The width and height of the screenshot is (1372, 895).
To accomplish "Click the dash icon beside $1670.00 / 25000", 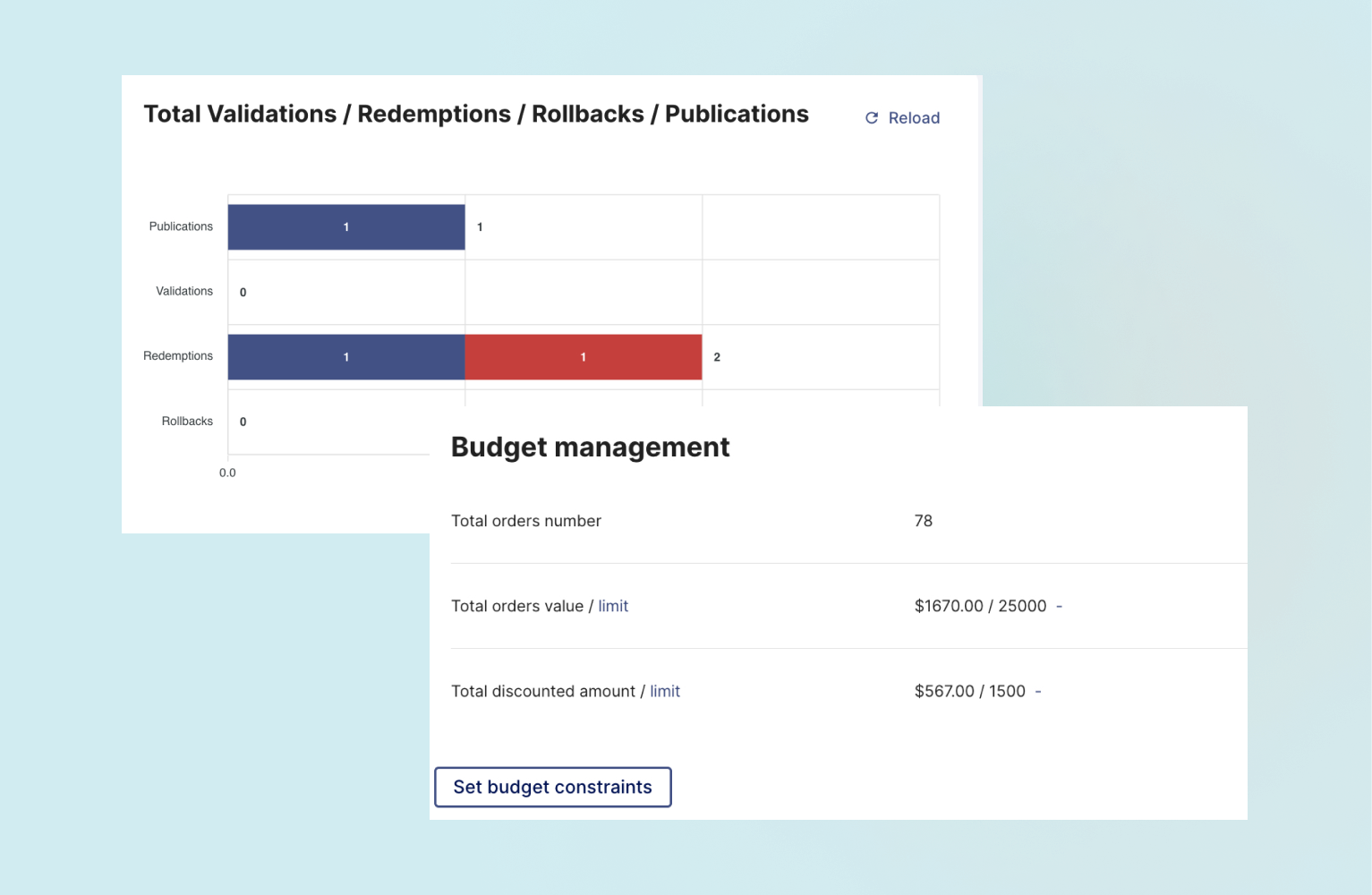I will pyautogui.click(x=1061, y=606).
